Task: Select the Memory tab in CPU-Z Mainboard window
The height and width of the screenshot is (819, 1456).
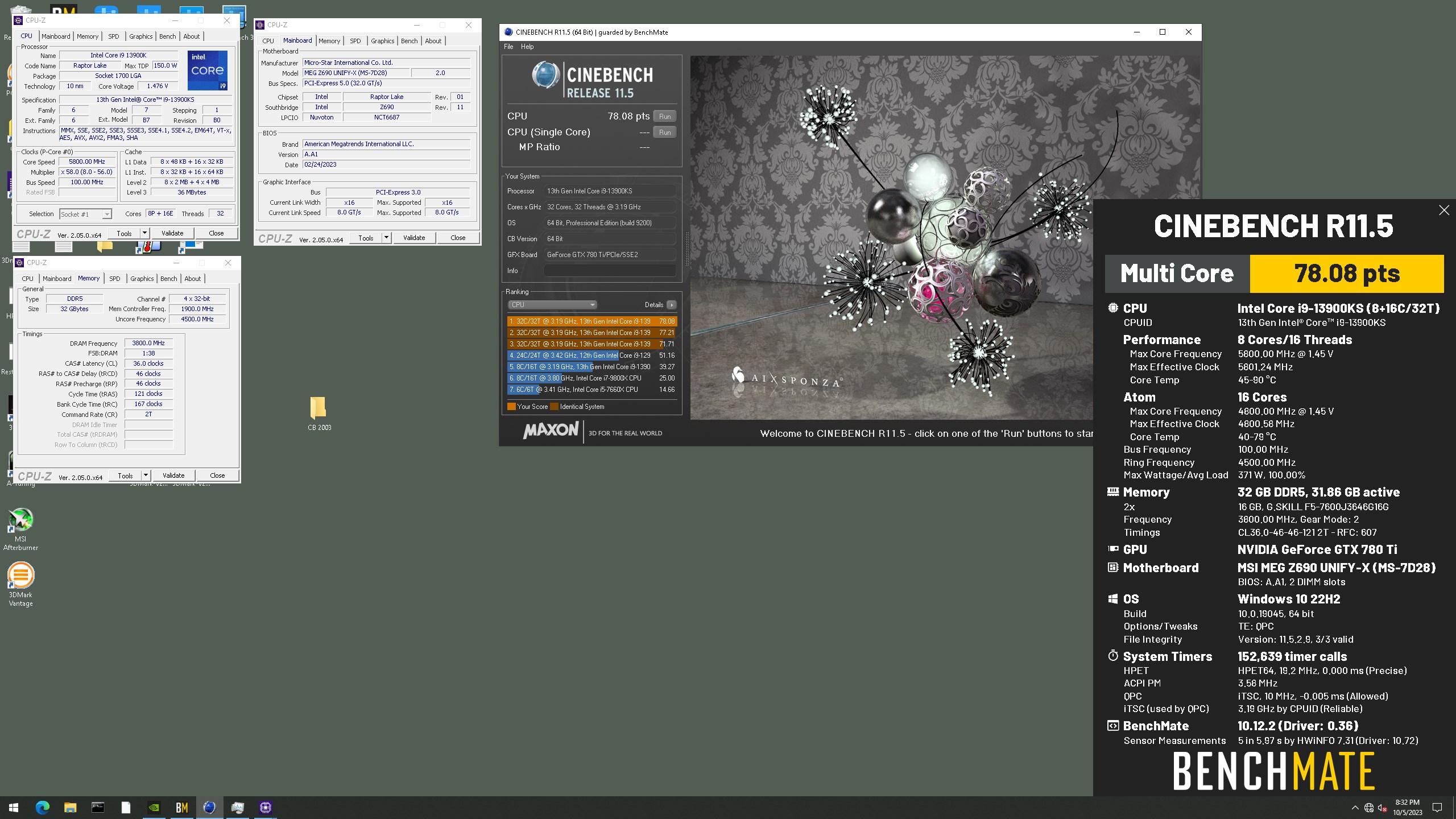Action: point(329,41)
